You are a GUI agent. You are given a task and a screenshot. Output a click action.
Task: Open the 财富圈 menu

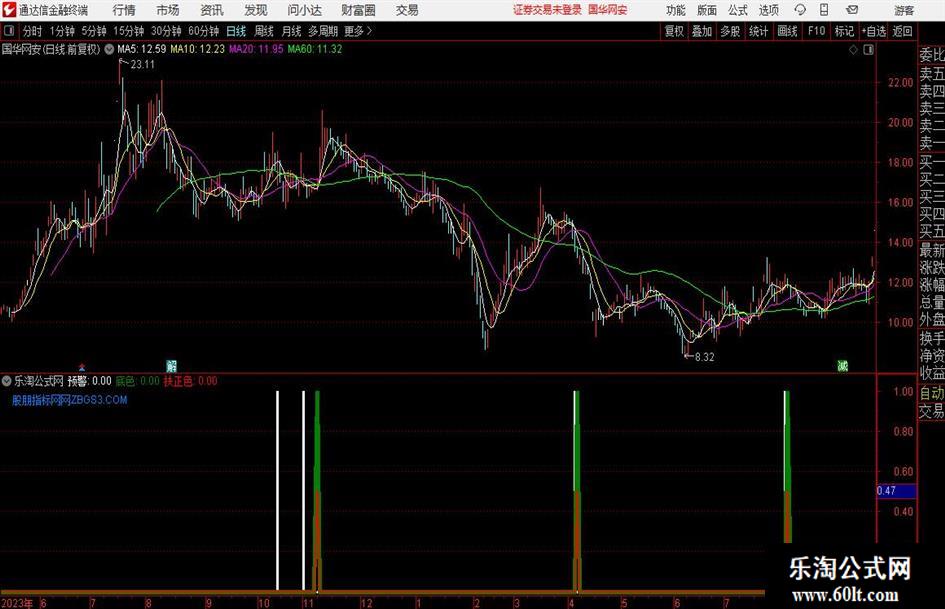click(x=358, y=10)
